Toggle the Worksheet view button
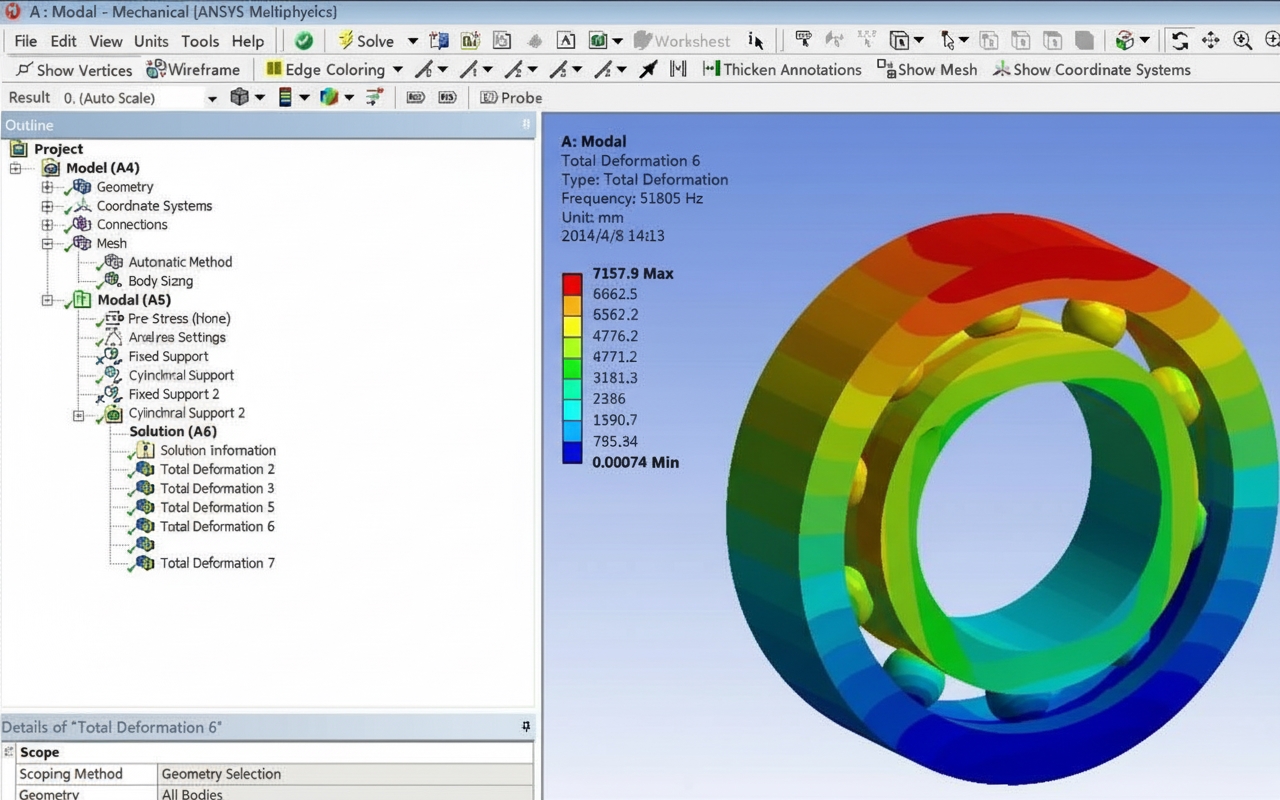This screenshot has width=1280, height=800. (683, 41)
